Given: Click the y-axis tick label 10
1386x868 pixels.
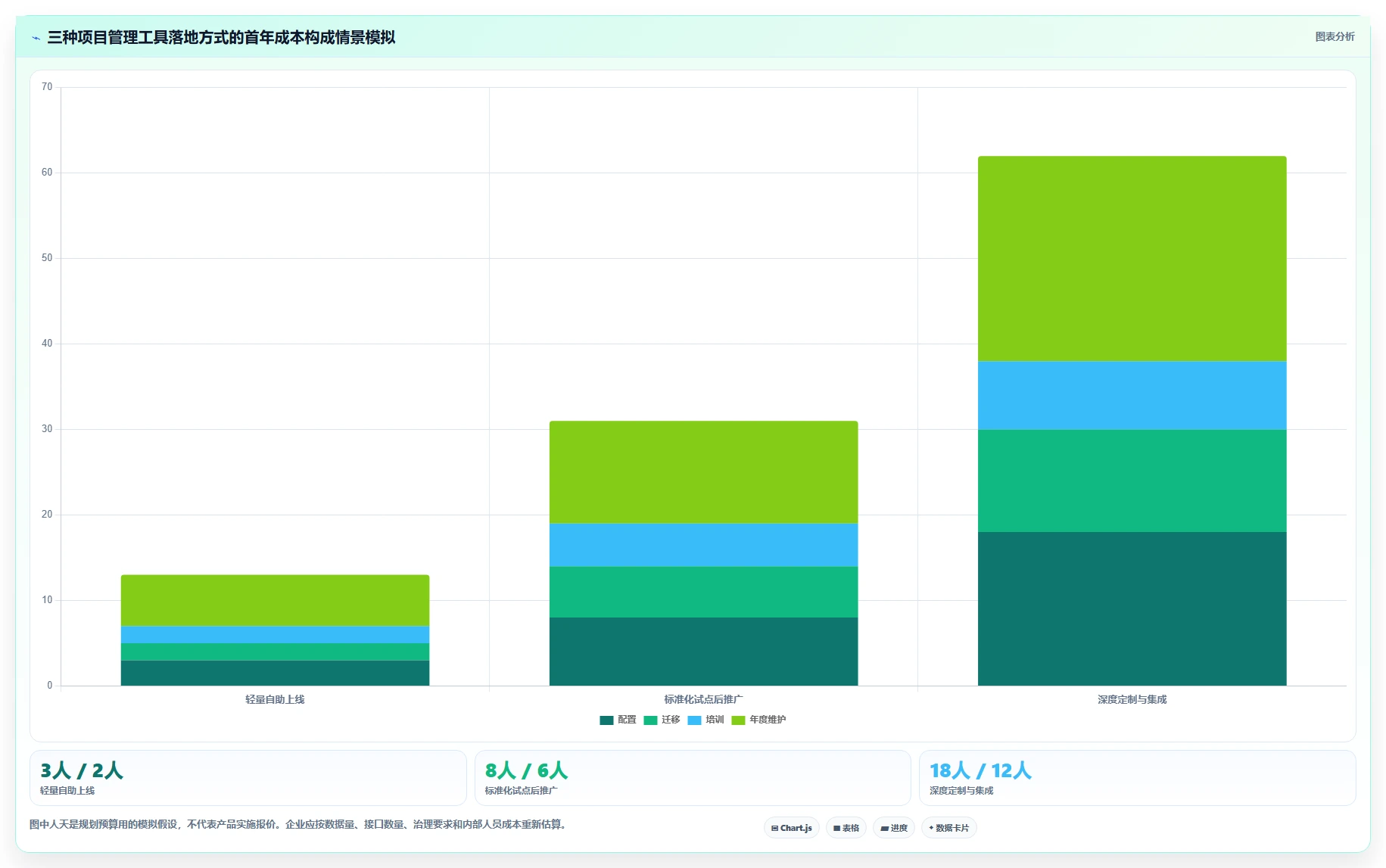Looking at the screenshot, I should point(47,600).
